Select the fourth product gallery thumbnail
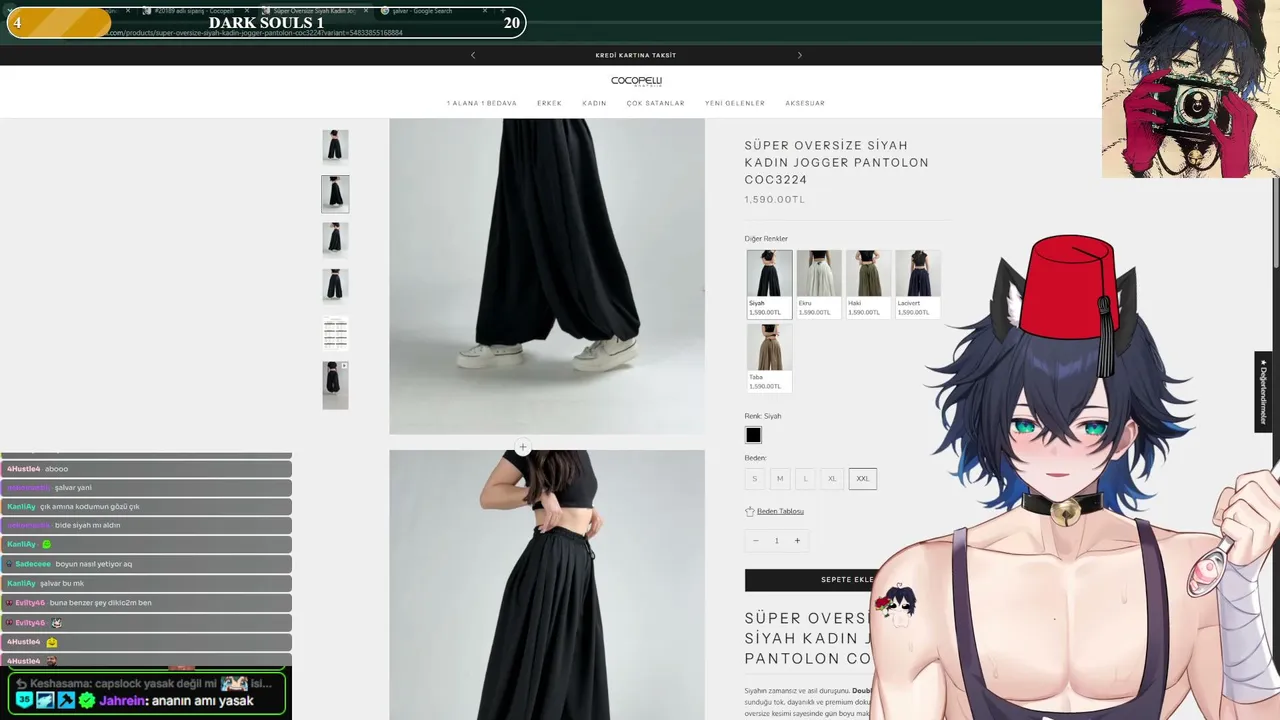The height and width of the screenshot is (720, 1280). click(335, 286)
